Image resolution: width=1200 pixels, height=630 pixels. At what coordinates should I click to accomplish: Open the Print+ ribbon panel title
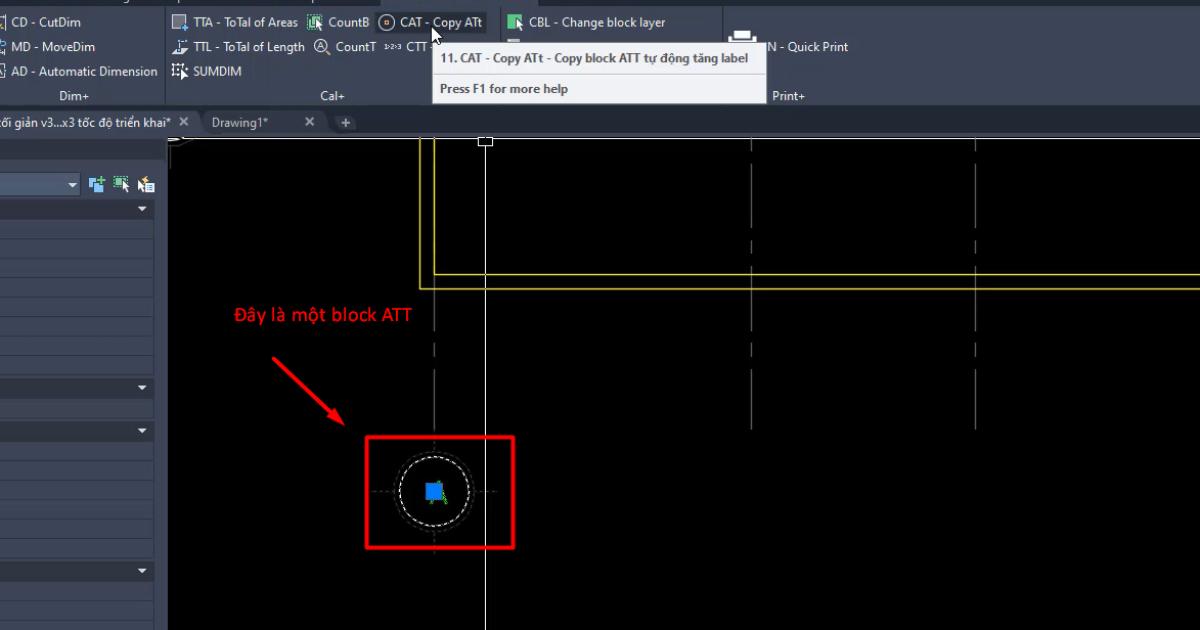pyautogui.click(x=788, y=96)
